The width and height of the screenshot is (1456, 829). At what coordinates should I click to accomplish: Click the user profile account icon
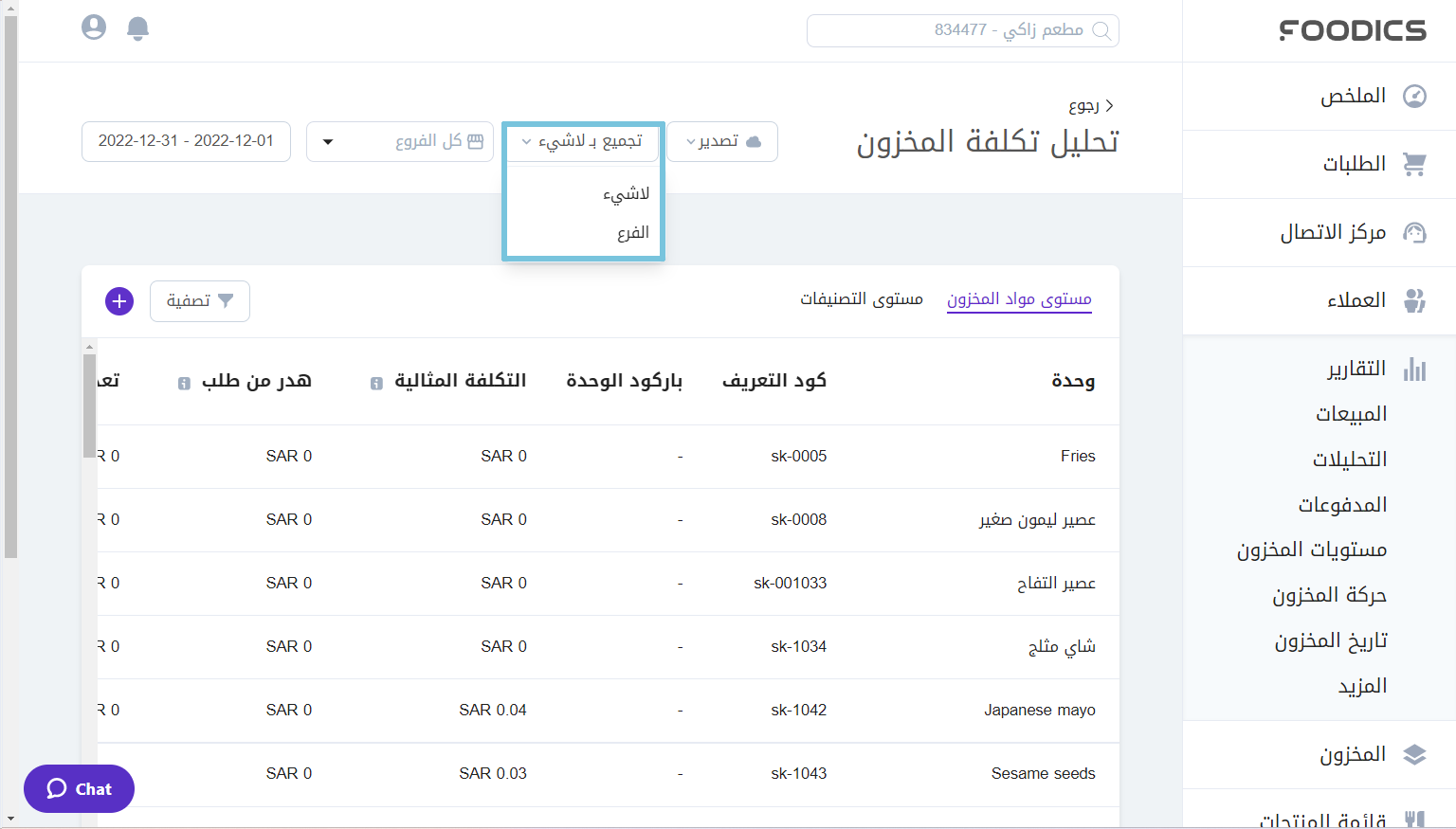[93, 27]
